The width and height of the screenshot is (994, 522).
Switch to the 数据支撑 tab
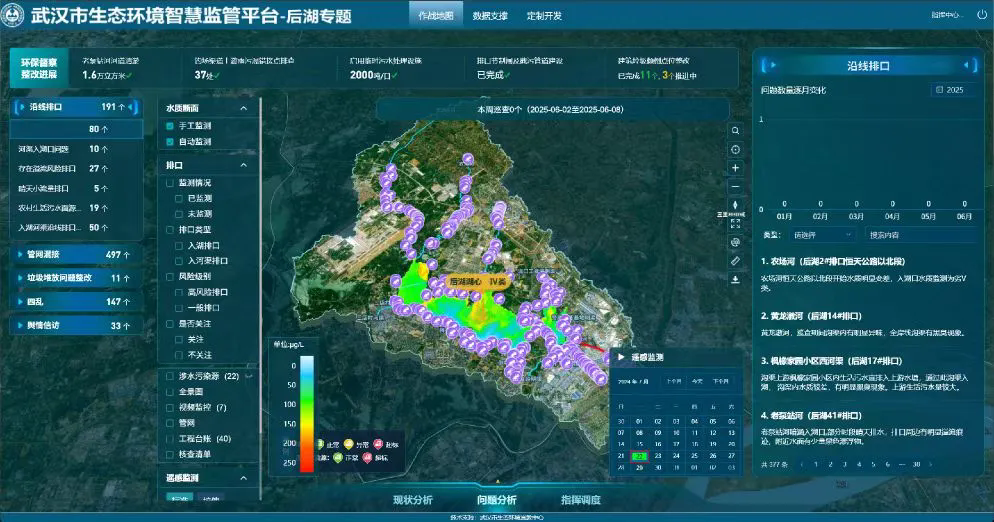click(490, 16)
